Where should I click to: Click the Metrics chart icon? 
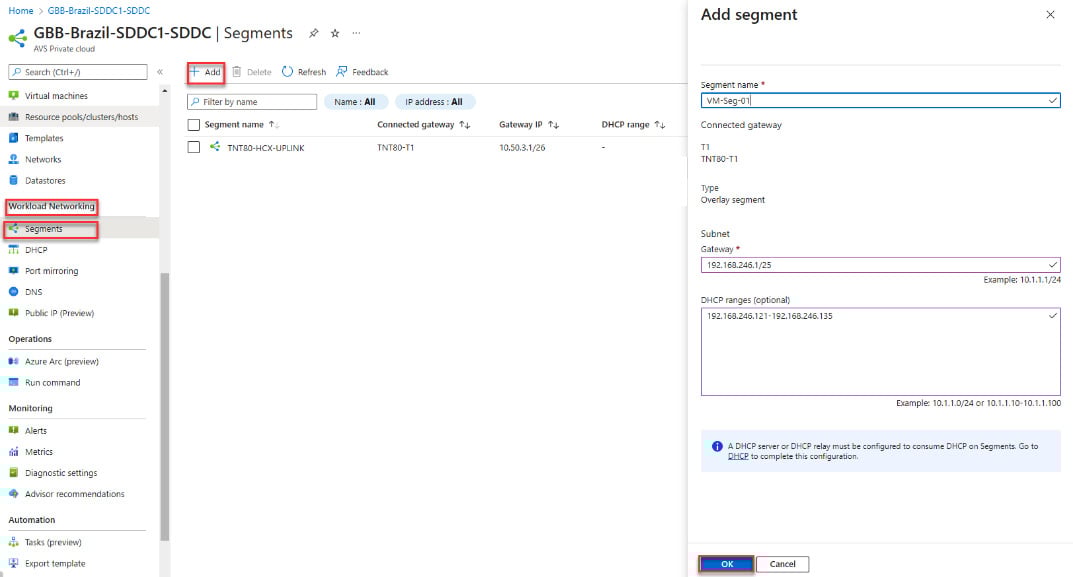14,451
